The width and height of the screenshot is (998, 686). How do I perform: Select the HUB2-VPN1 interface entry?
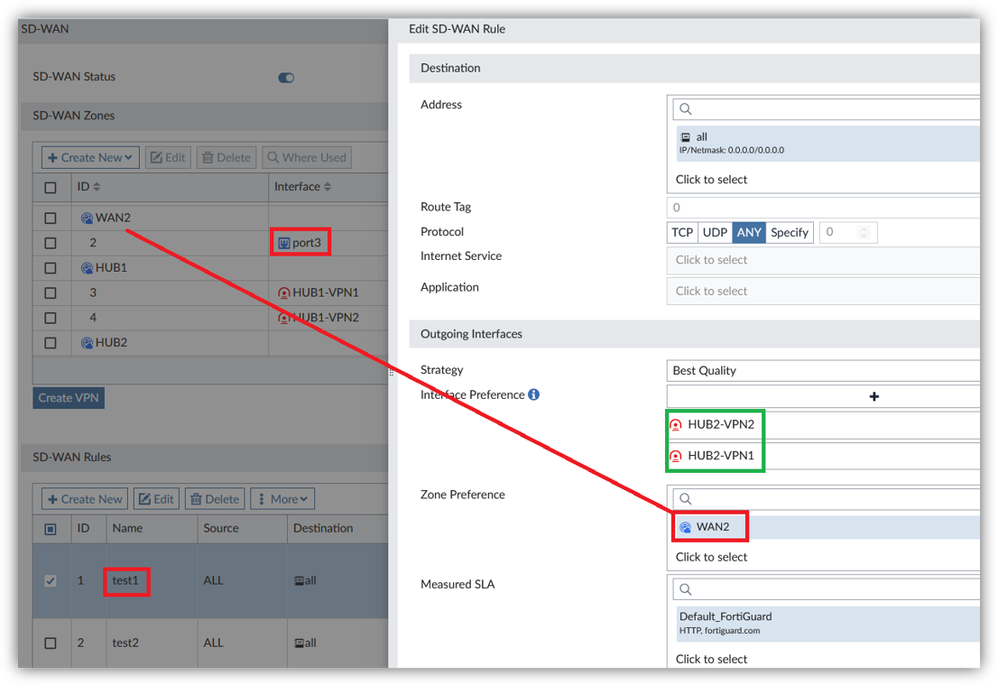click(824, 456)
